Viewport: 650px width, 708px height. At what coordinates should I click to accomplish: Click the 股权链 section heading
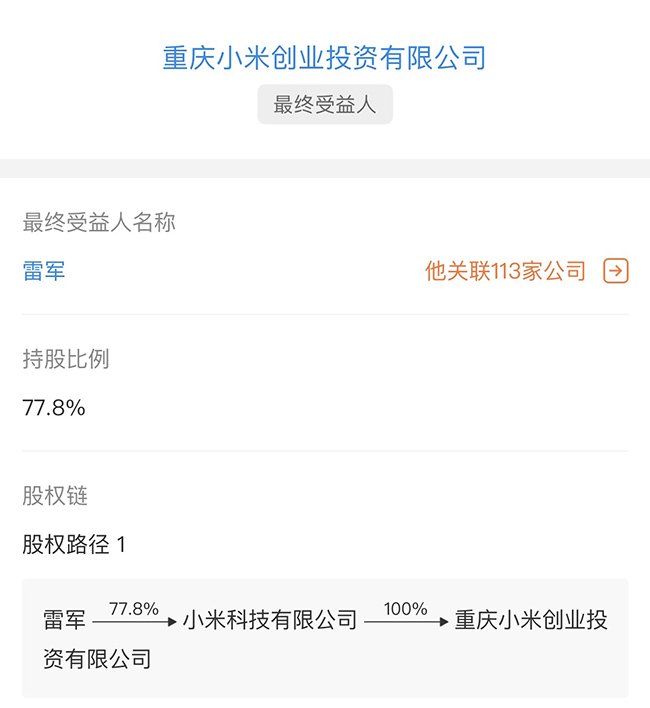pyautogui.click(x=55, y=496)
